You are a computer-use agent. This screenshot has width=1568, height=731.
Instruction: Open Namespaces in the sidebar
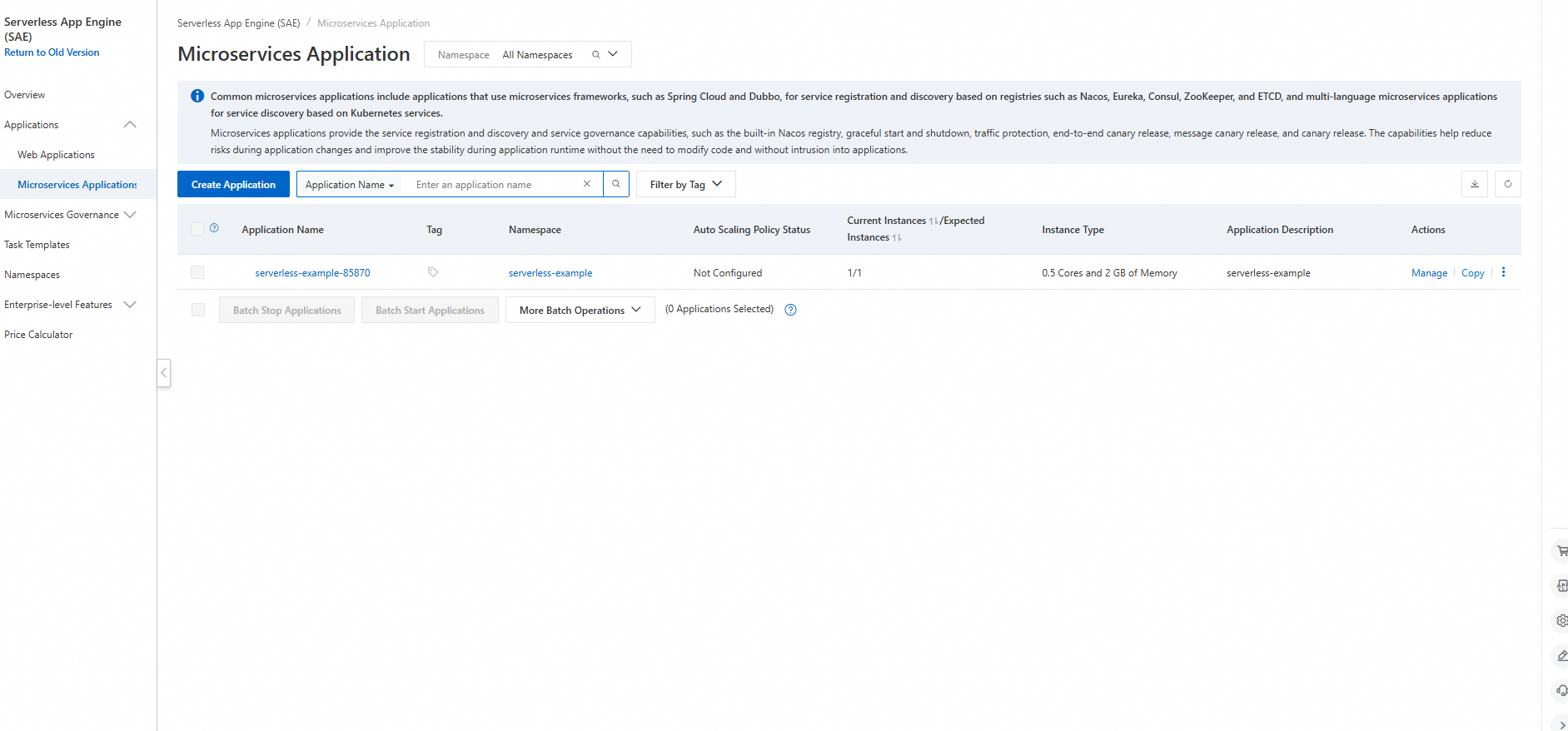(x=32, y=275)
